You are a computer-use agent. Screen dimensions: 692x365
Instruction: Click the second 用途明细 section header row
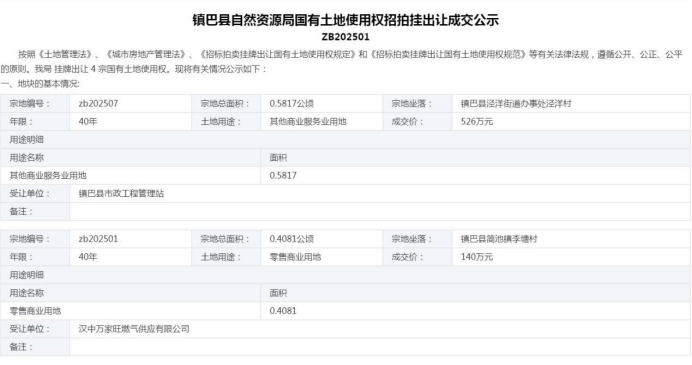point(345,275)
